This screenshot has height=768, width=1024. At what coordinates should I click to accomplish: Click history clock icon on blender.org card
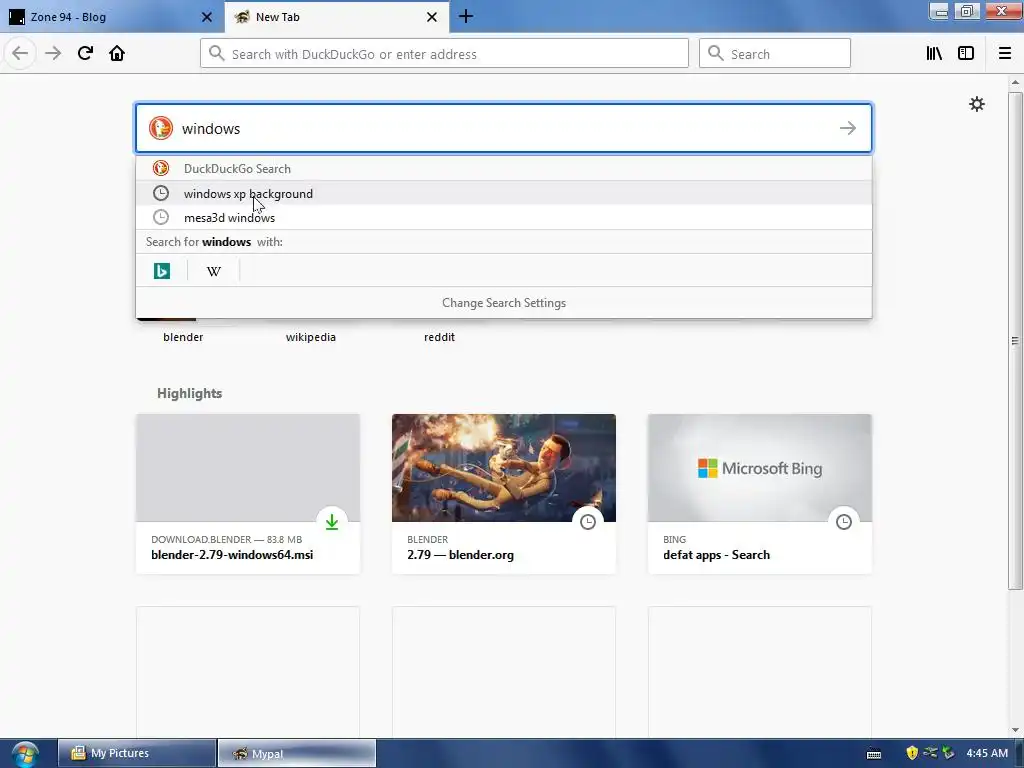coord(588,522)
